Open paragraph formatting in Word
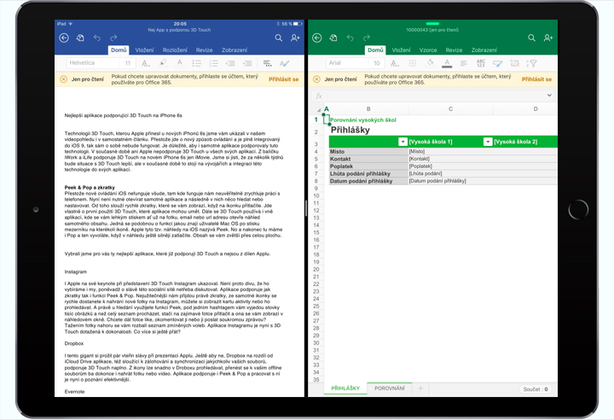614x420 pixels. click(x=267, y=63)
